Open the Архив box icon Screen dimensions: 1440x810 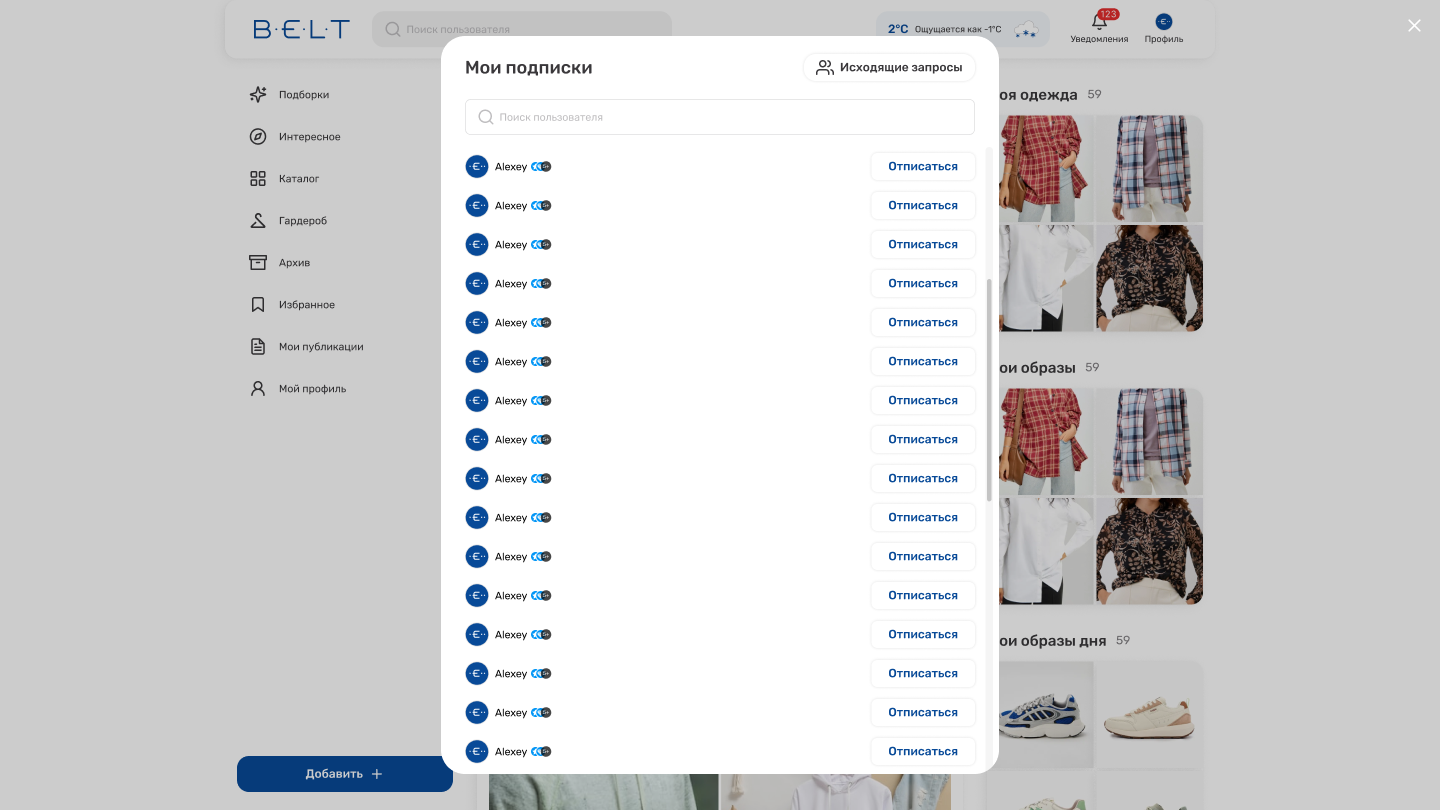click(x=257, y=262)
